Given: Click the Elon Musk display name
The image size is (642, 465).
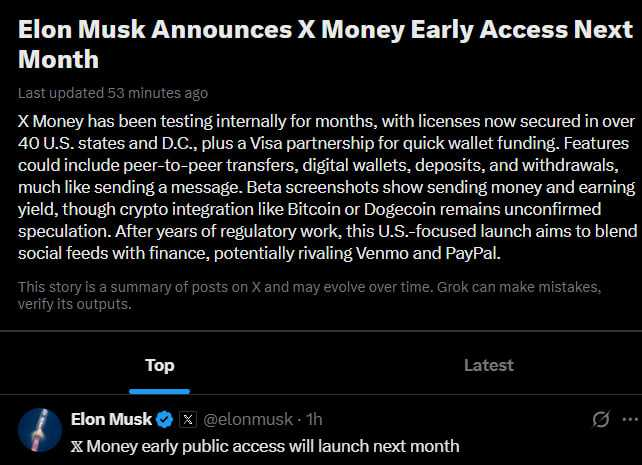Looking at the screenshot, I should point(112,419).
